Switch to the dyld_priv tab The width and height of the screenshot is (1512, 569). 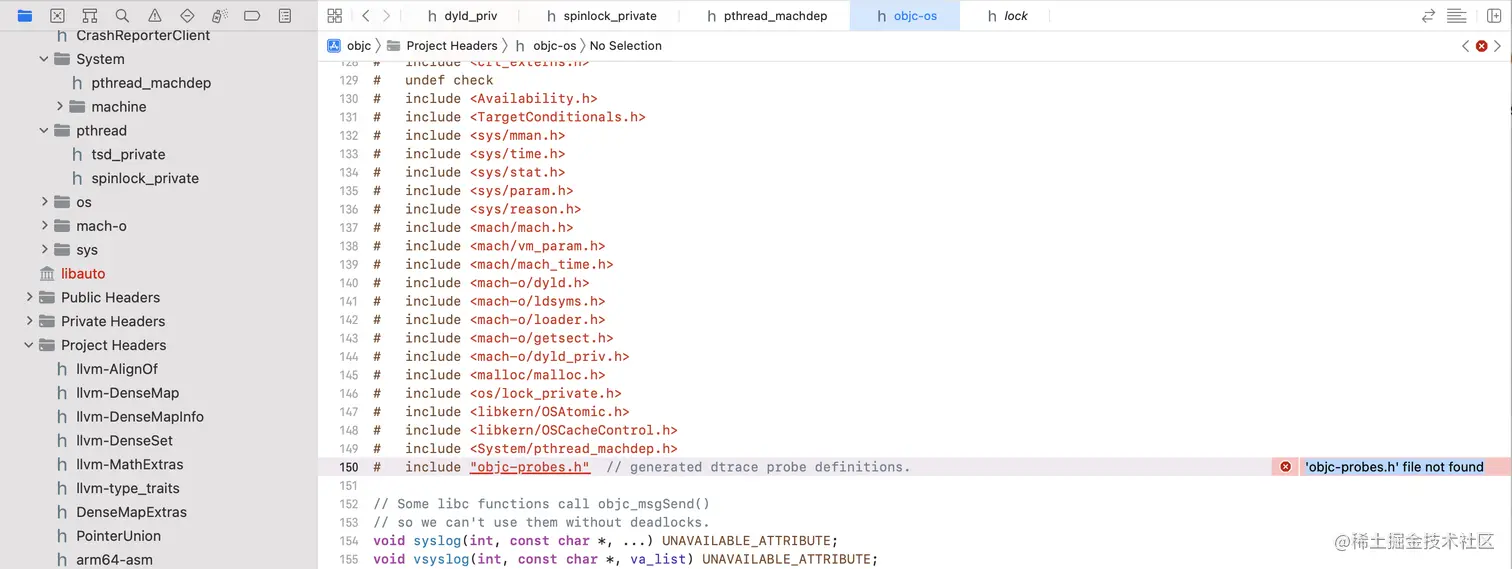pos(462,16)
